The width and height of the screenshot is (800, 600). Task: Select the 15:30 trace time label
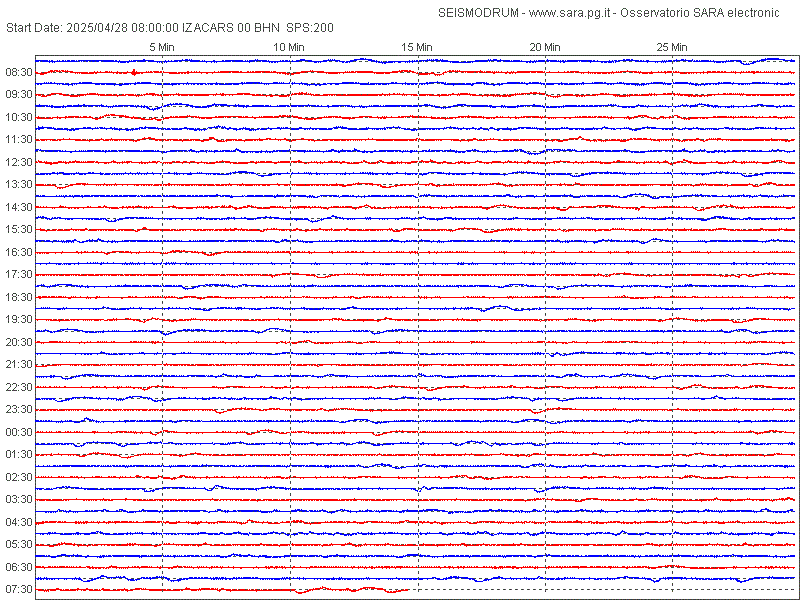(19, 230)
